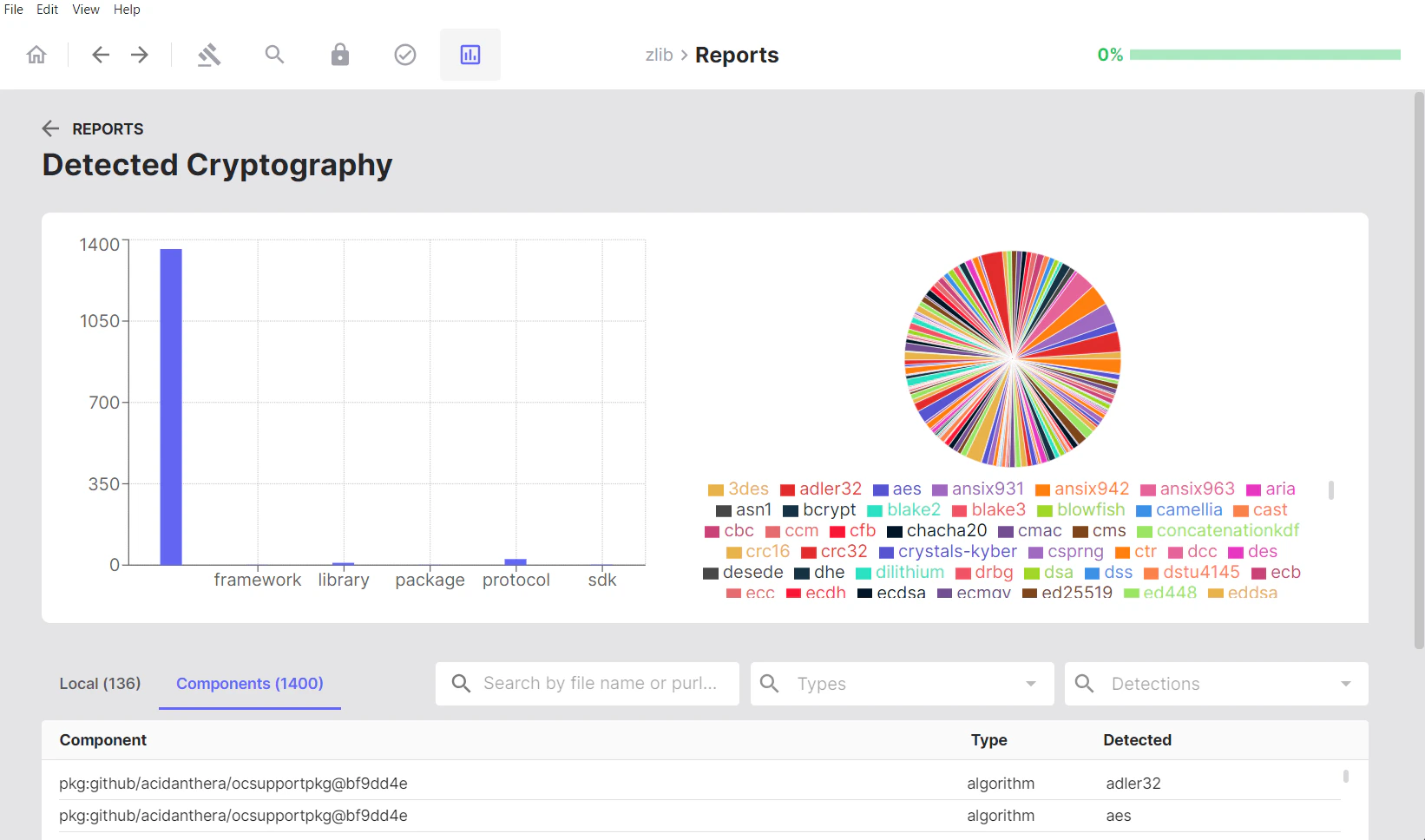Toggle the bcrypt legend entry
1425x840 pixels.
[819, 510]
